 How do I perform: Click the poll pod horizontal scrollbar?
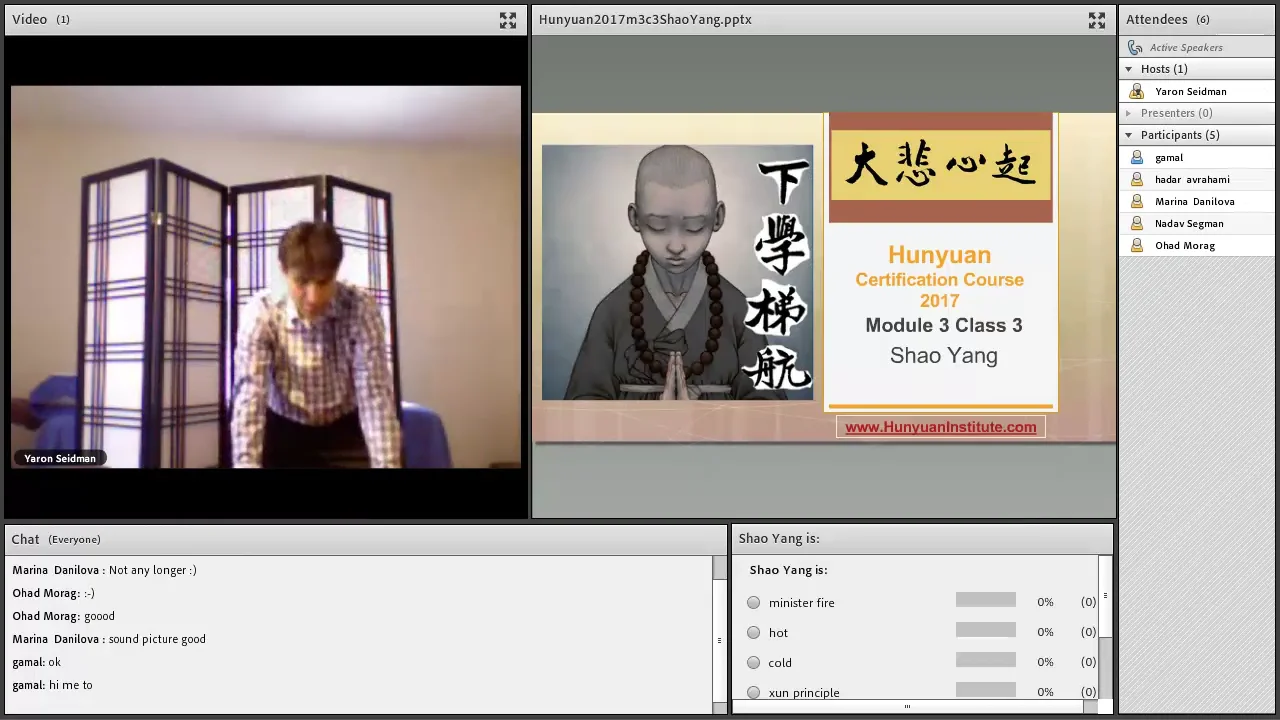coord(908,707)
